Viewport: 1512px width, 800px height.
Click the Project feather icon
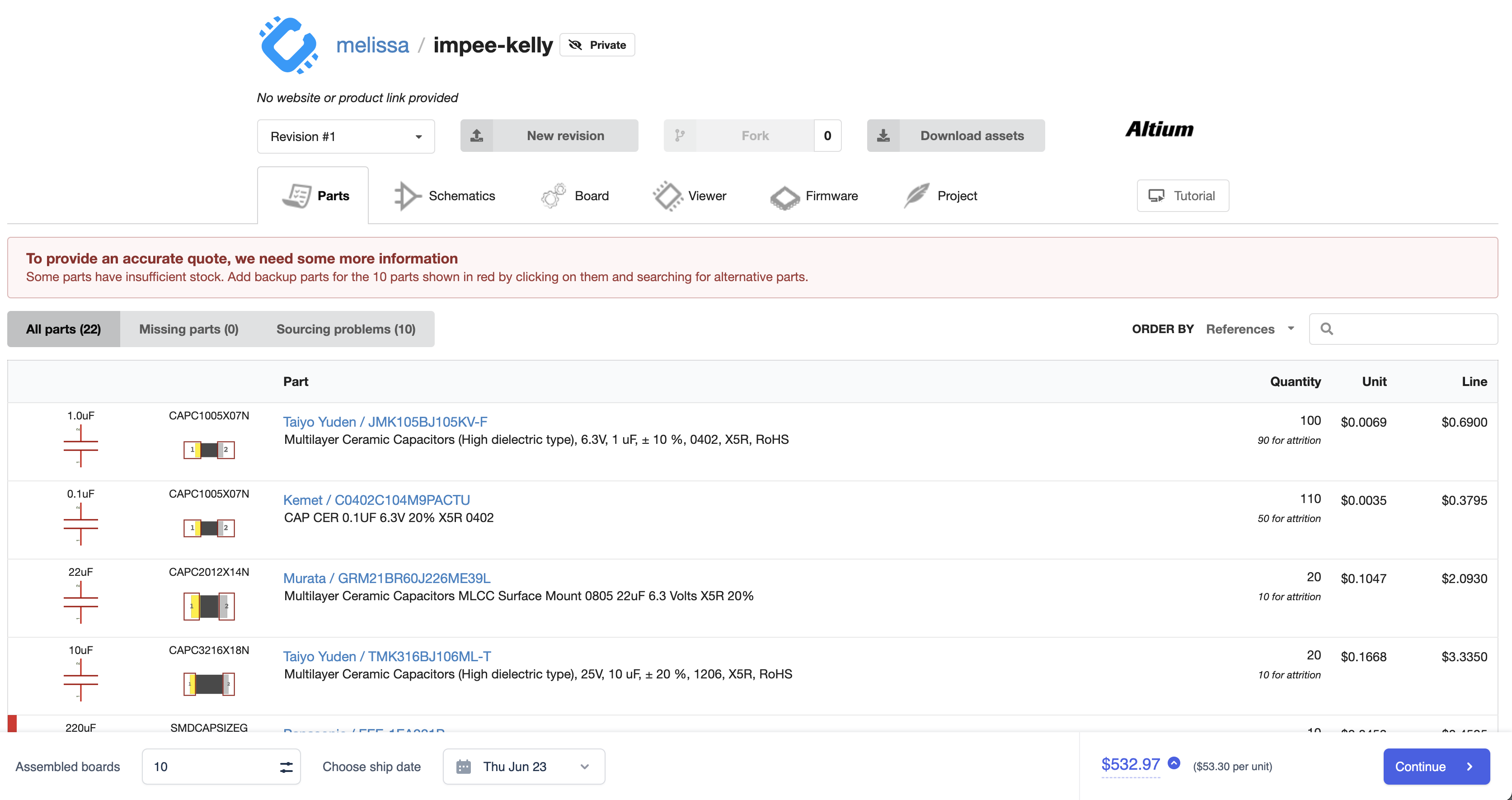(x=917, y=195)
